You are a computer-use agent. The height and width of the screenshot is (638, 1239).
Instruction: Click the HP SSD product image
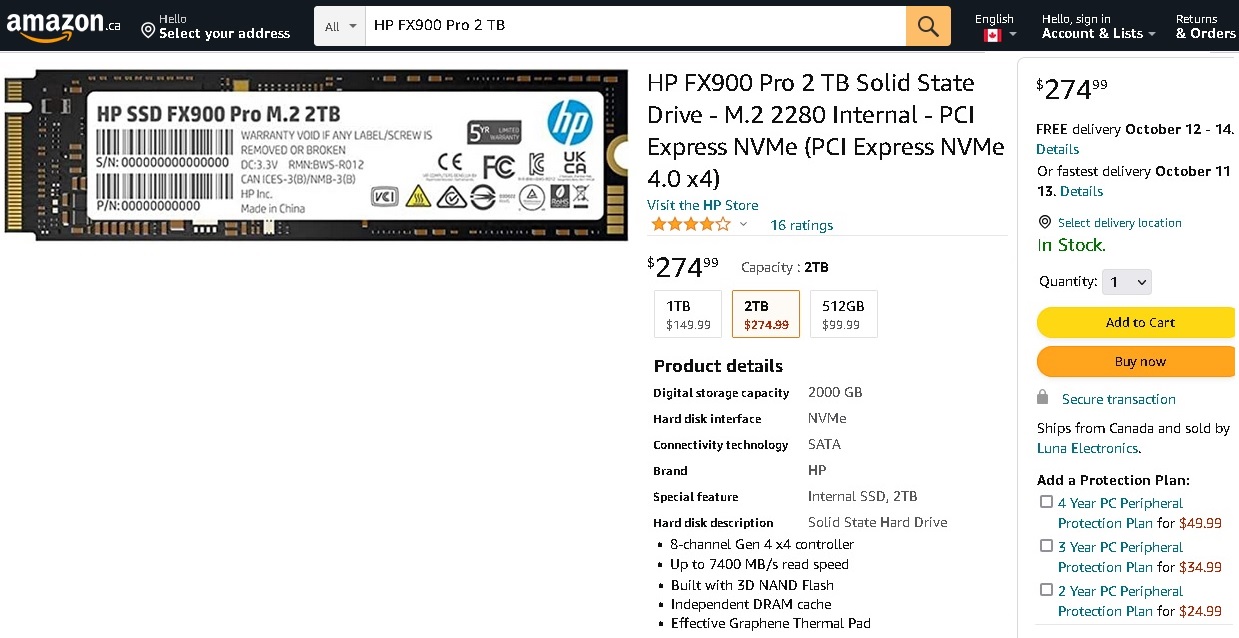pos(316,155)
